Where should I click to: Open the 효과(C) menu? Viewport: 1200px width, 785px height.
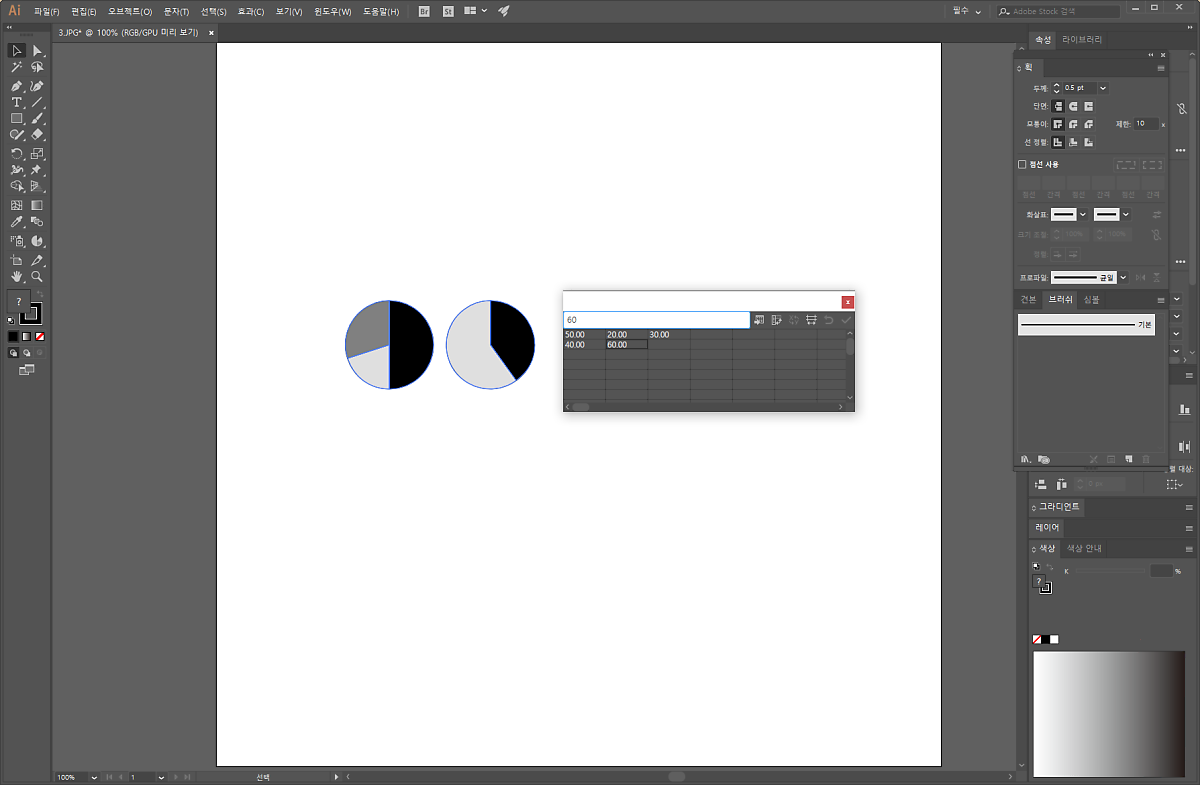(251, 12)
